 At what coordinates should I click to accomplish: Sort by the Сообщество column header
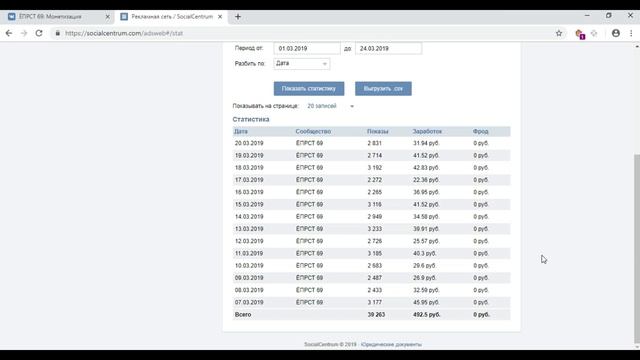(313, 131)
